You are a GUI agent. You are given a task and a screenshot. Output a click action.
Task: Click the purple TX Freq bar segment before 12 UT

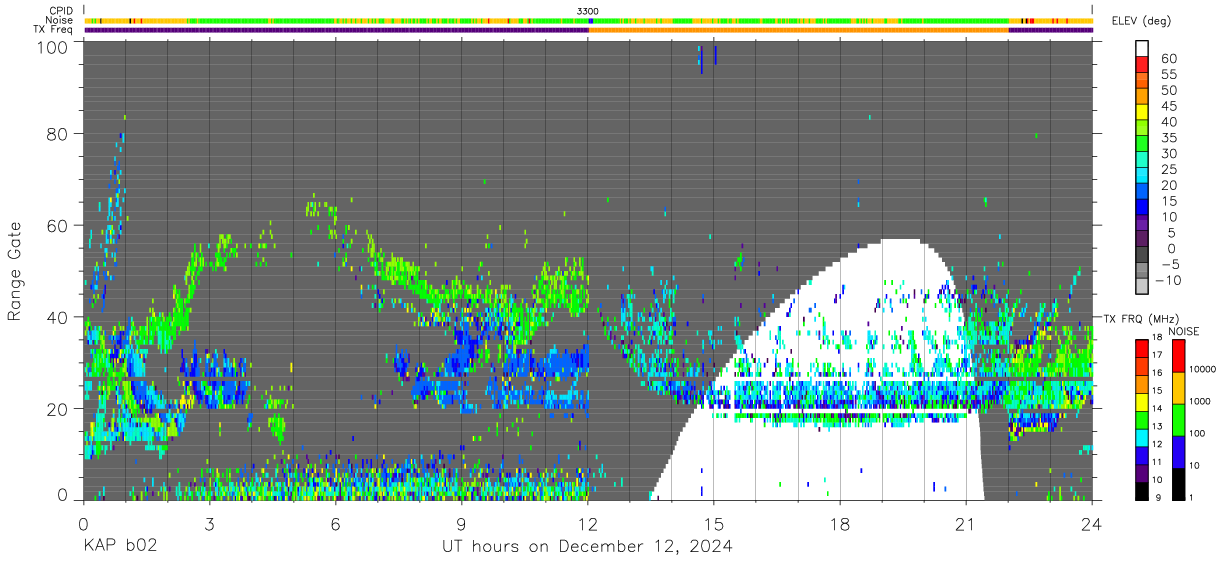(x=336, y=30)
